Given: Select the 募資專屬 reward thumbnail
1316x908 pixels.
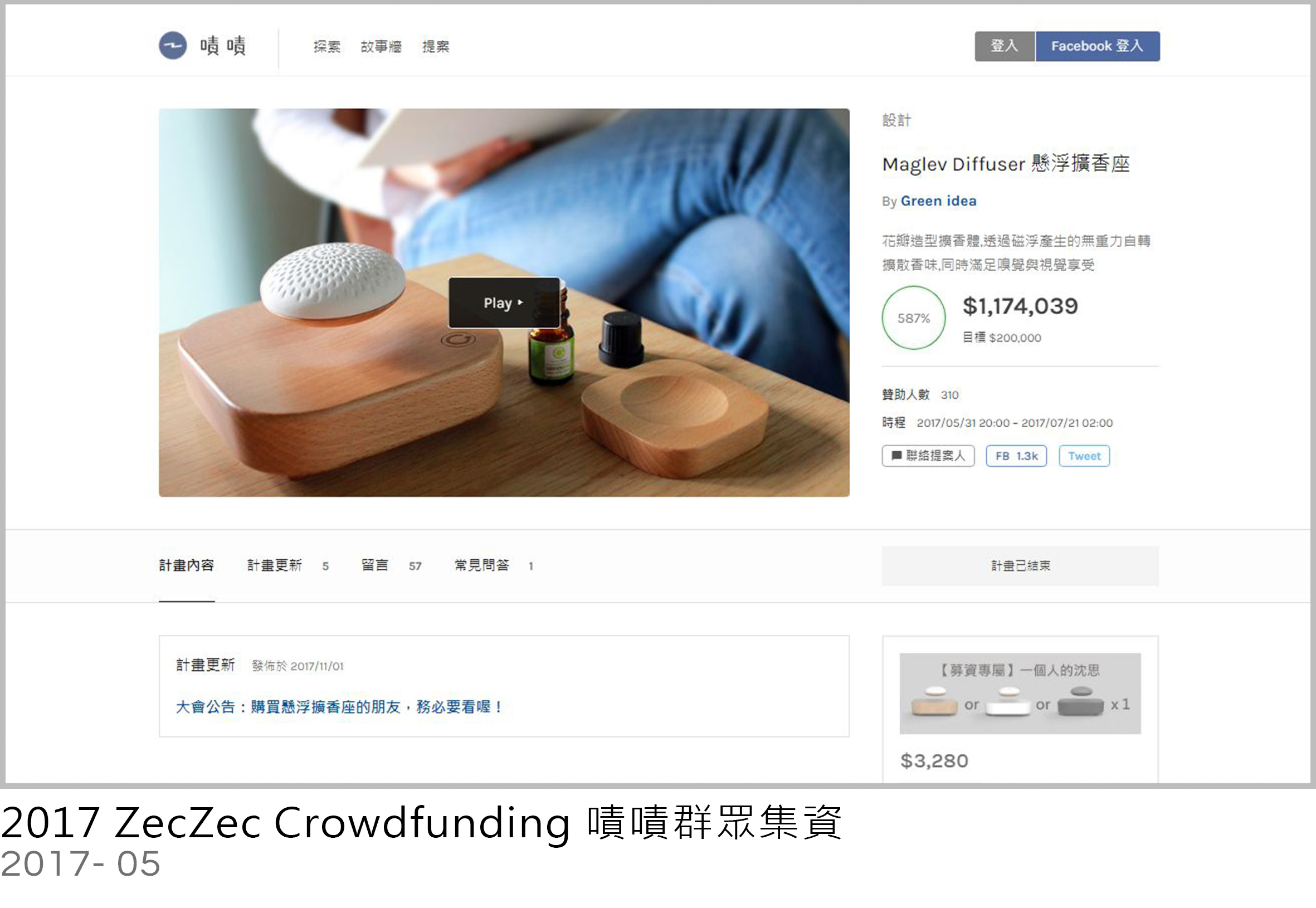Looking at the screenshot, I should [1020, 693].
